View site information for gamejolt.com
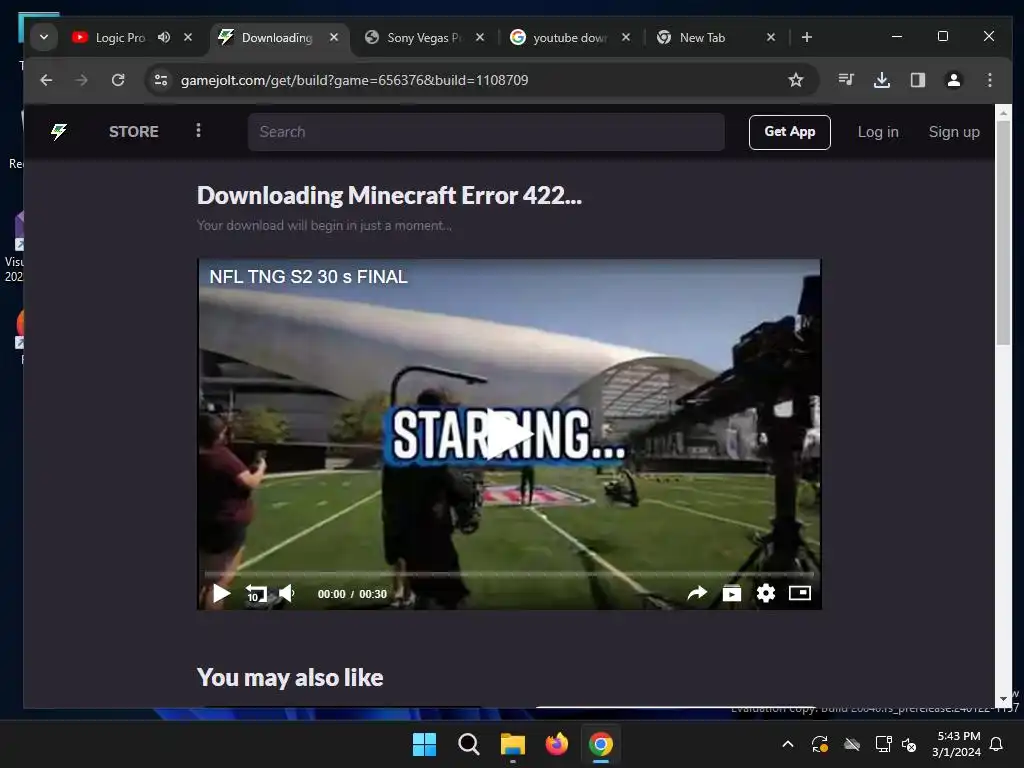The image size is (1024, 768). [161, 80]
